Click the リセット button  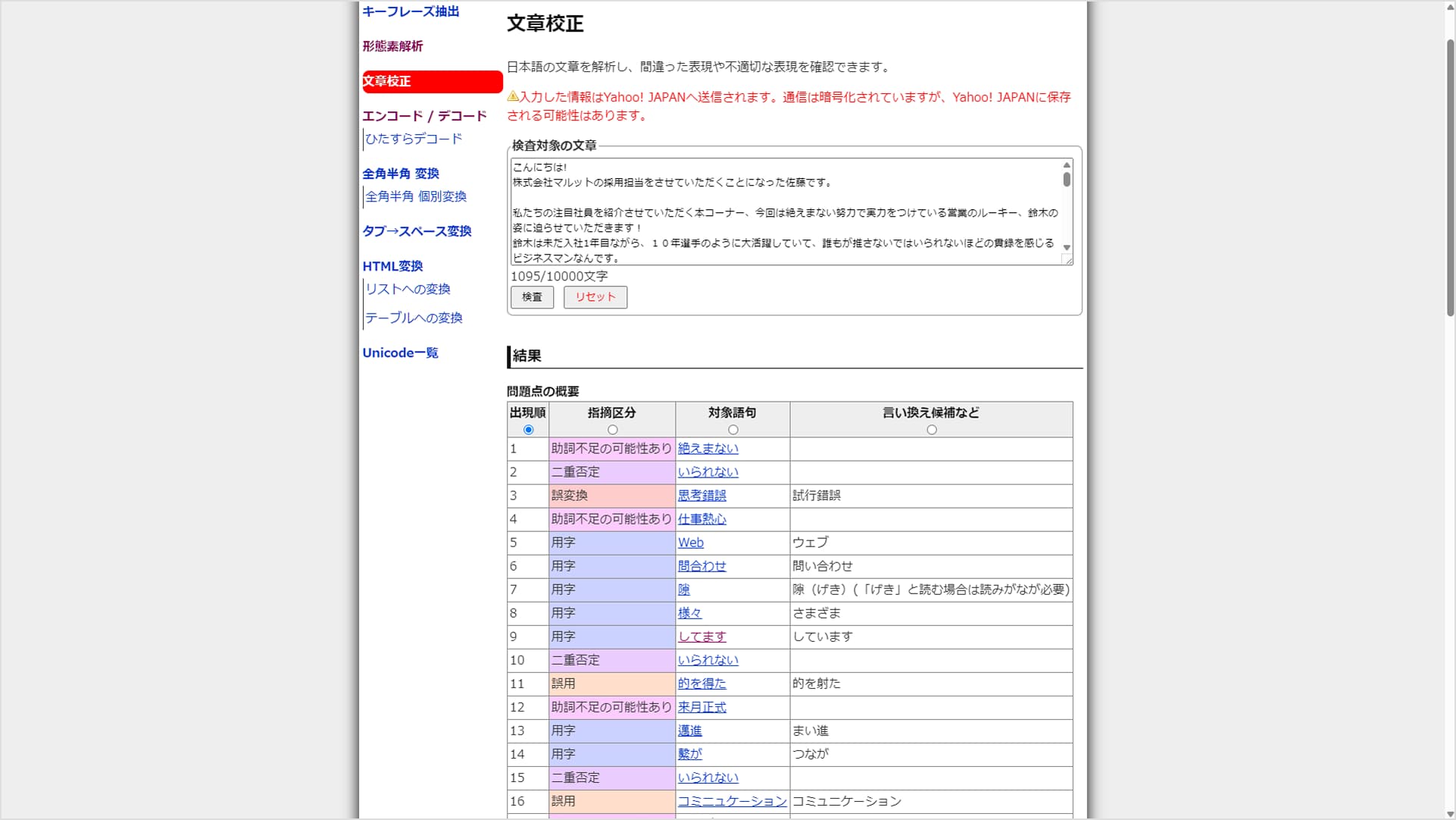(x=595, y=297)
